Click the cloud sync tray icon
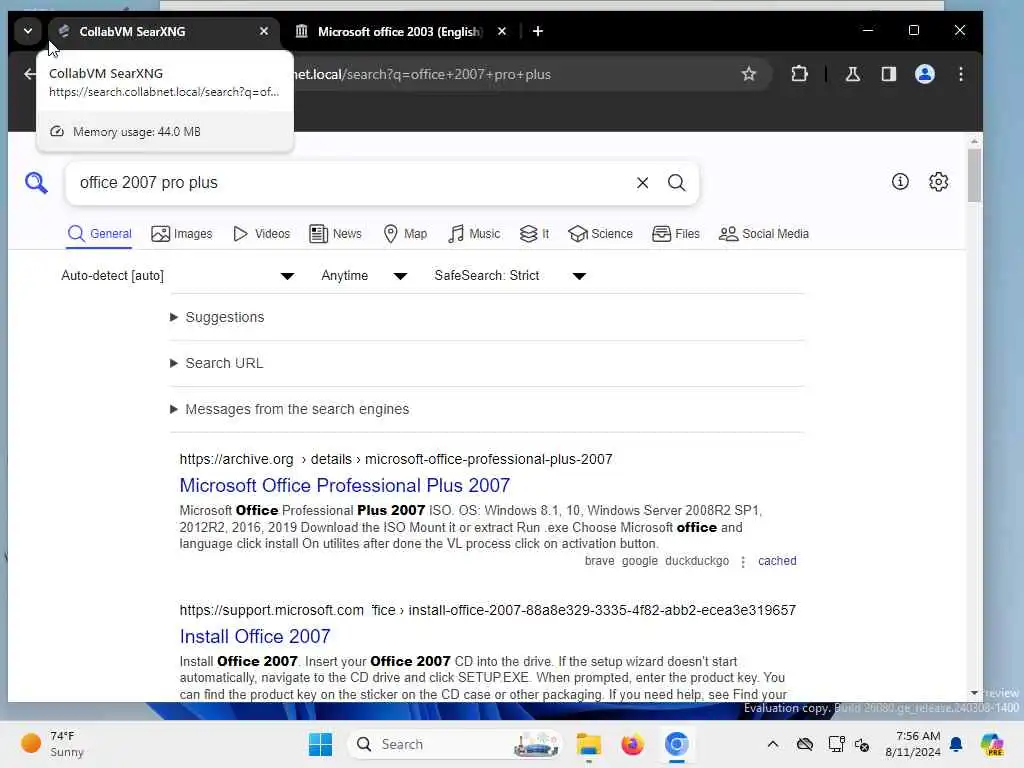This screenshot has height=768, width=1024. point(805,744)
